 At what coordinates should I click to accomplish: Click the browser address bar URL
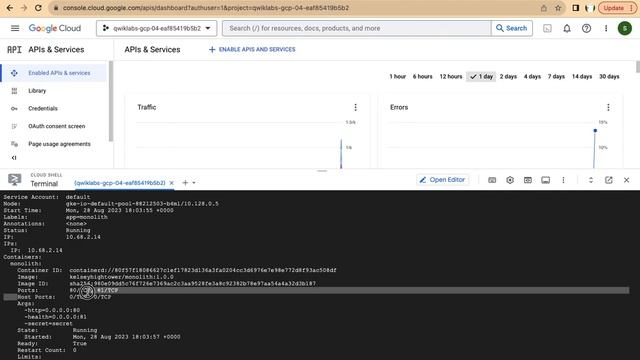click(206, 8)
